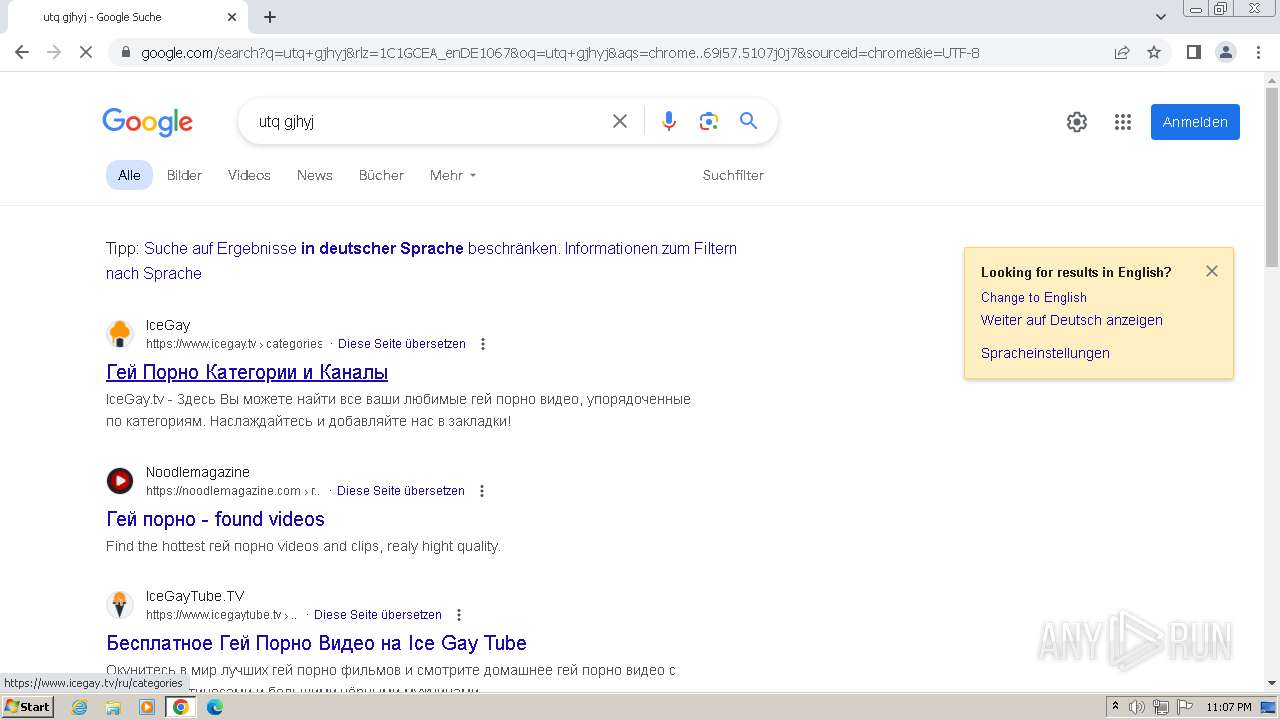
Task: Close the Google Suche browser tab
Action: click(x=232, y=17)
